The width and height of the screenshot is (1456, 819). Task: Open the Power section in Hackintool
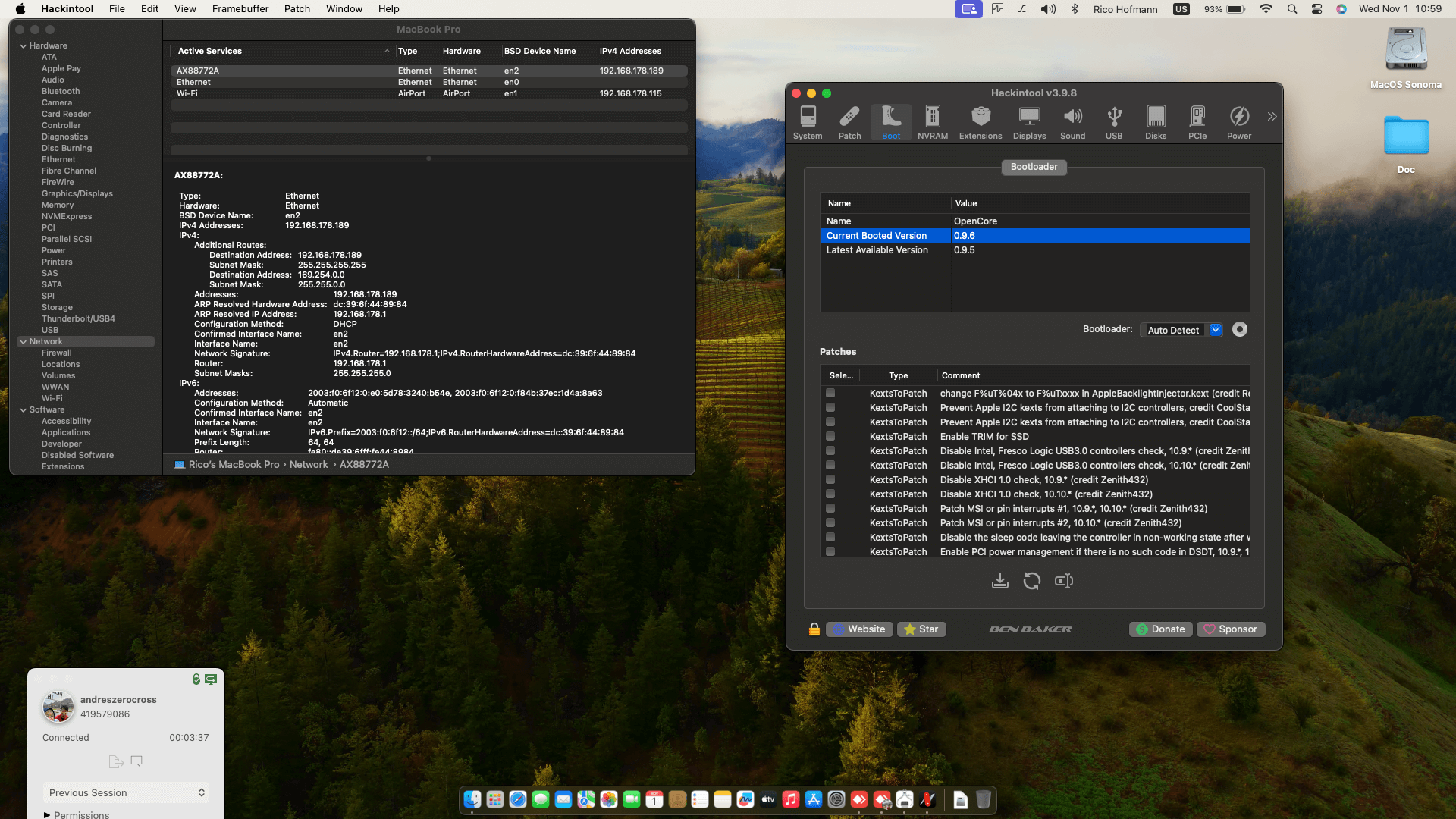click(1239, 122)
